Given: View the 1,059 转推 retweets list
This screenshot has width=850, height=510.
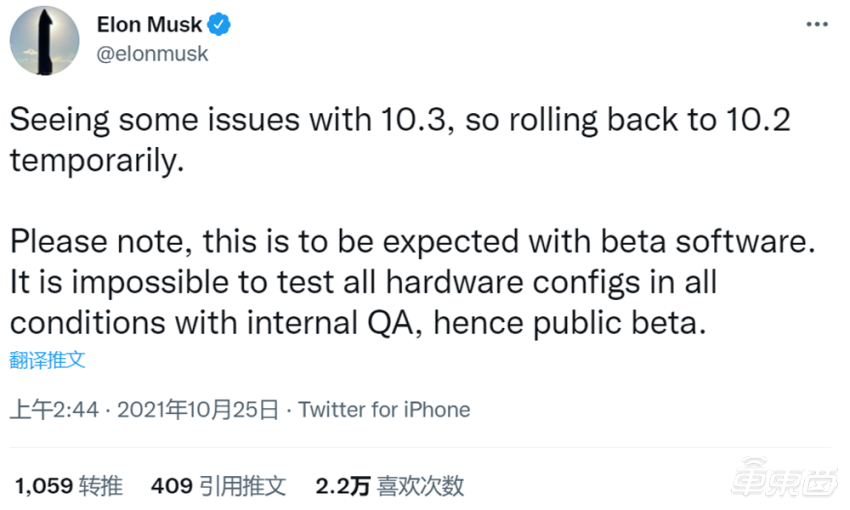Looking at the screenshot, I should (69, 486).
